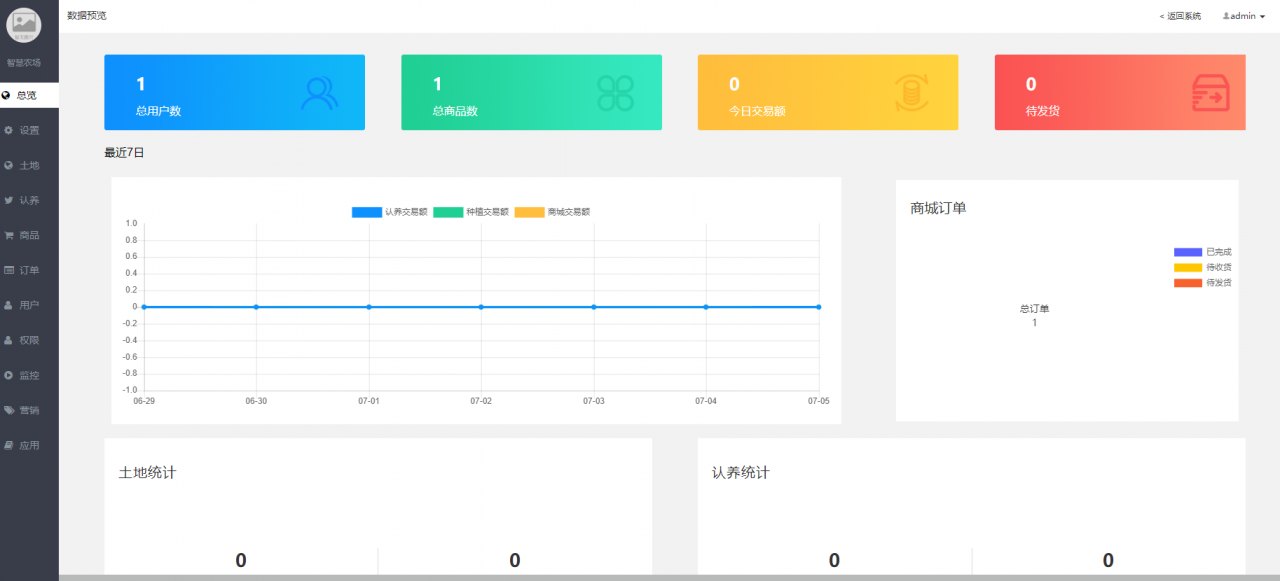Click the 返回系统 link
This screenshot has width=1280, height=581.
click(1180, 16)
